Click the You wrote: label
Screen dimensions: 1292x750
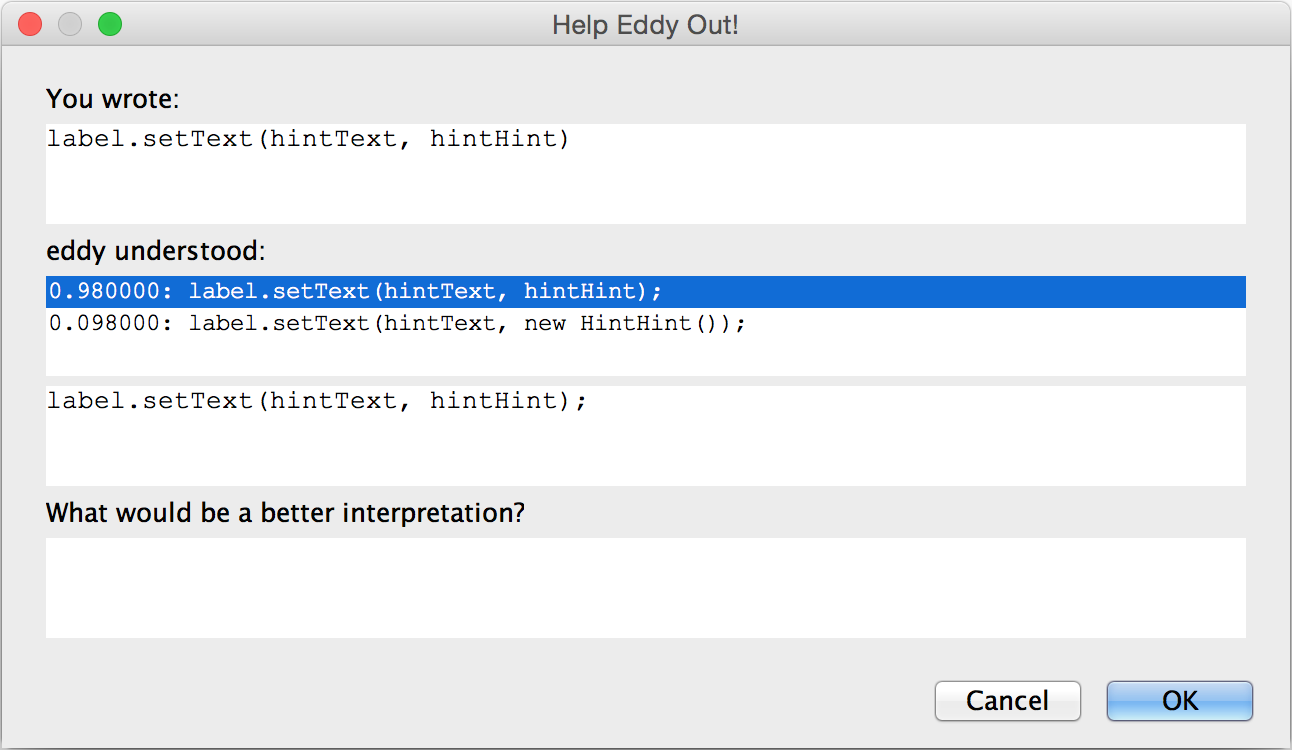(112, 99)
